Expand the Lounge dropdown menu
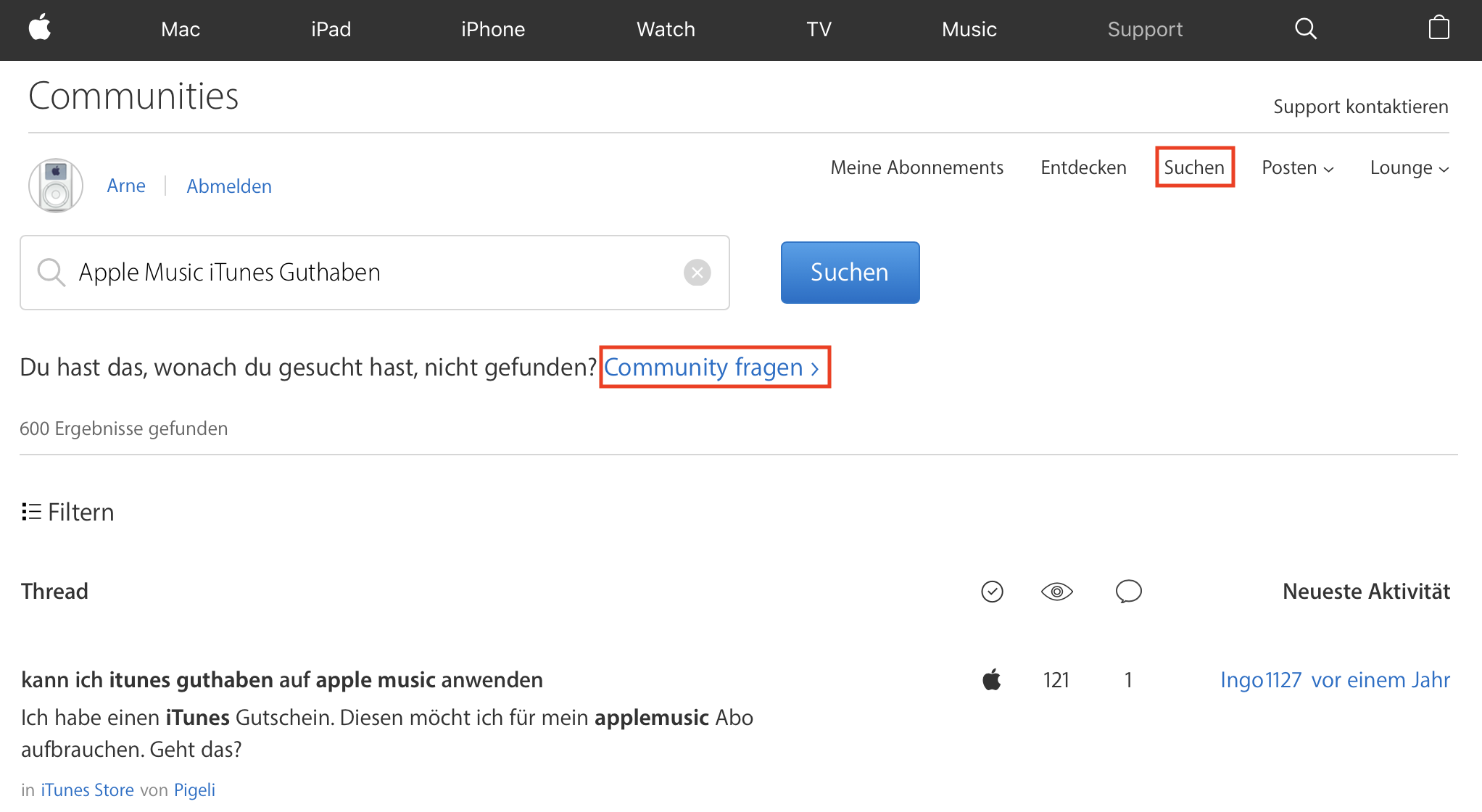The image size is (1482, 812). (1409, 168)
